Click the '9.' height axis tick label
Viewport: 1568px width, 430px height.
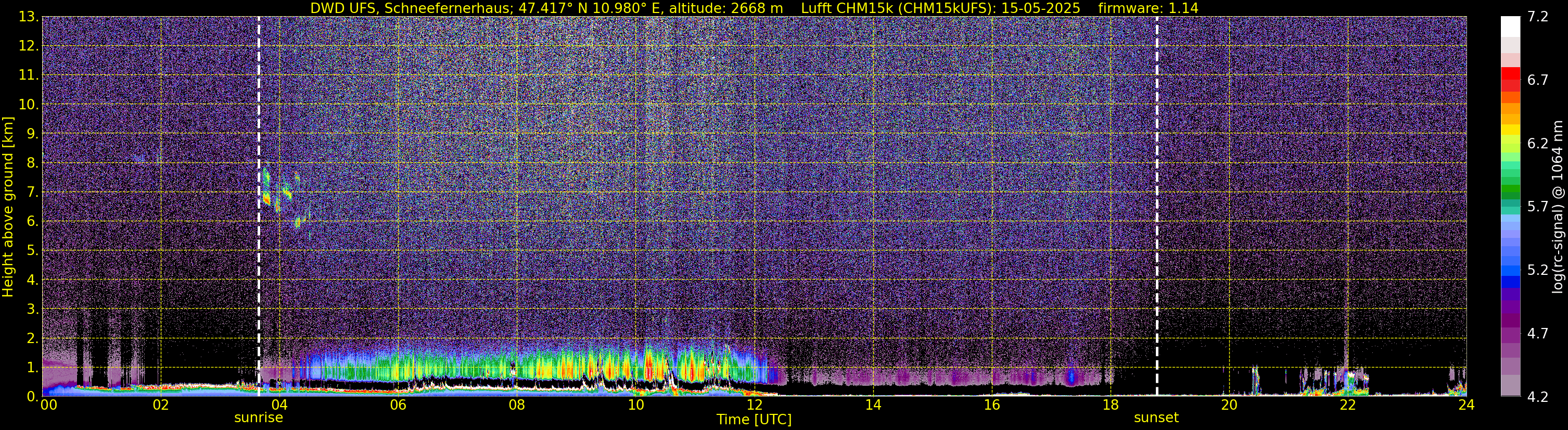pos(33,133)
